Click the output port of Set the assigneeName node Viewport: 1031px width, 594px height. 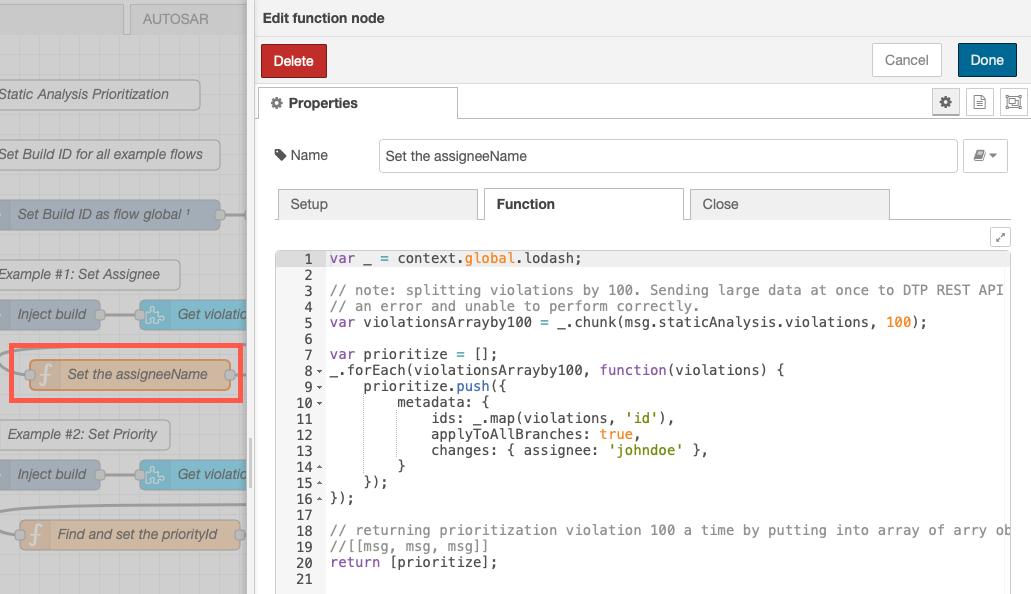pyautogui.click(x=230, y=375)
